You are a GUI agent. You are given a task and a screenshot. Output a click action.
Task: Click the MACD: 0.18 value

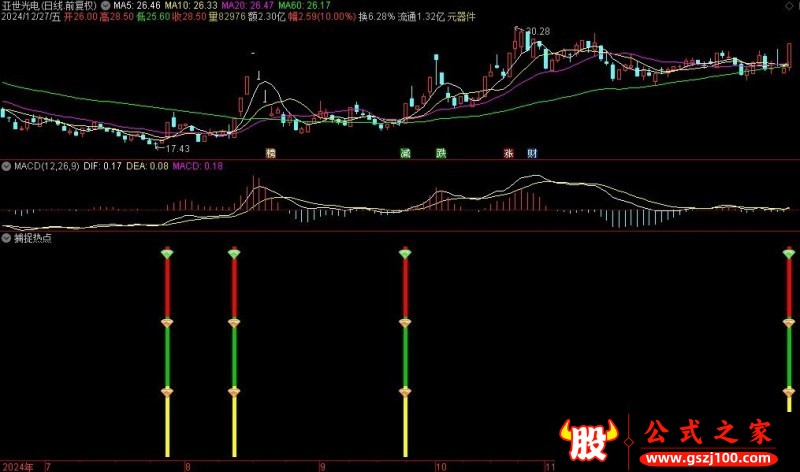tap(197, 166)
